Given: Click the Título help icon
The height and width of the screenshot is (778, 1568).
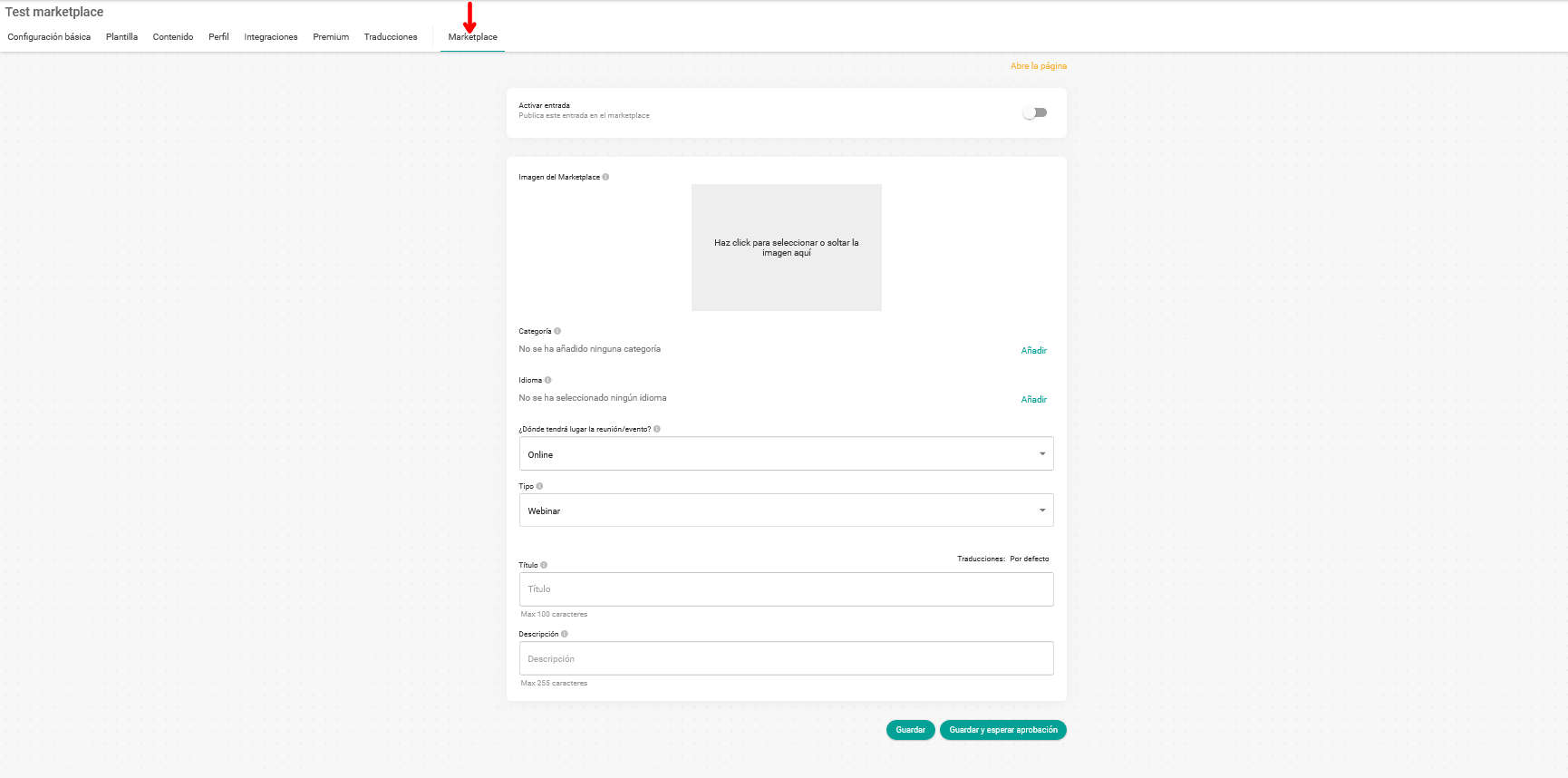Looking at the screenshot, I should click(x=544, y=565).
